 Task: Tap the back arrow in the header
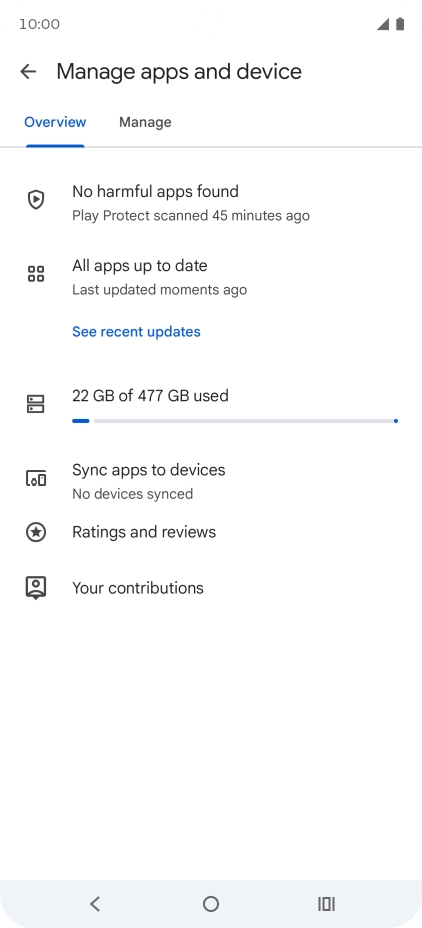coord(28,72)
